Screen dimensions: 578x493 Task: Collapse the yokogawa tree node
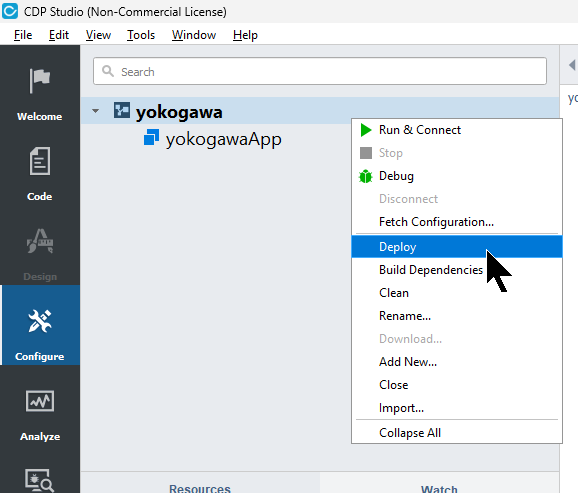[95, 111]
